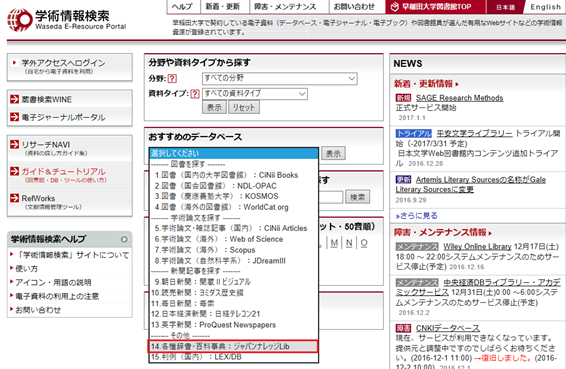This screenshot has height=369, width=566.
Task: Click the 表示 button under 資料タイプ
Action: [214, 107]
